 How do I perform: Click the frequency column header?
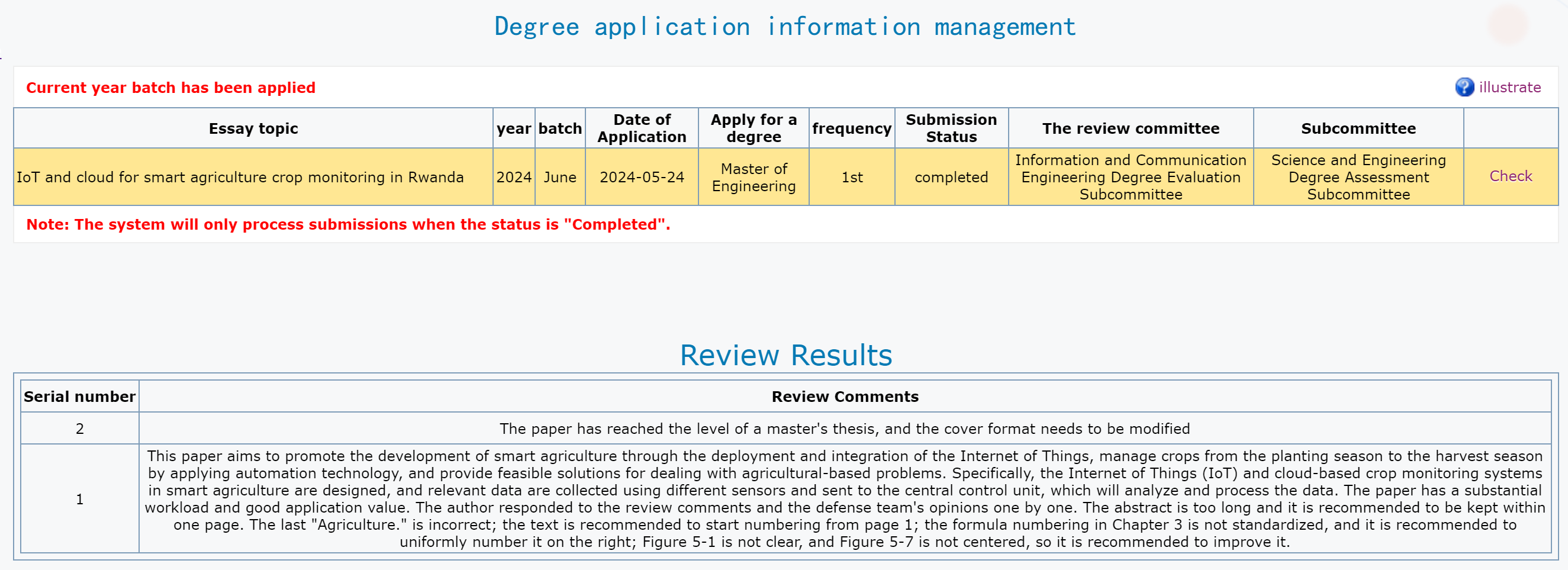pyautogui.click(x=852, y=128)
